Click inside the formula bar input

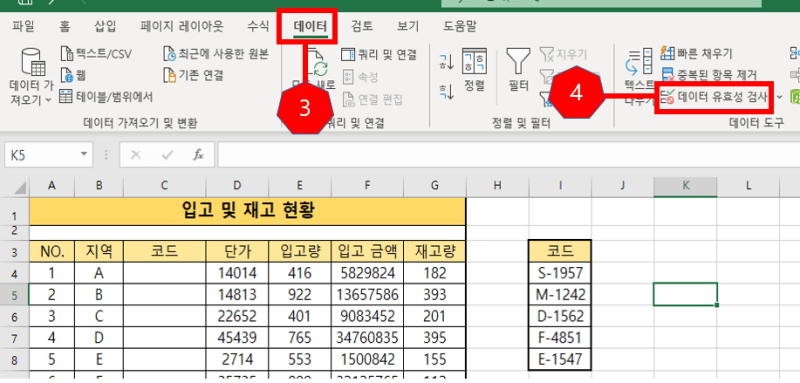point(509,155)
